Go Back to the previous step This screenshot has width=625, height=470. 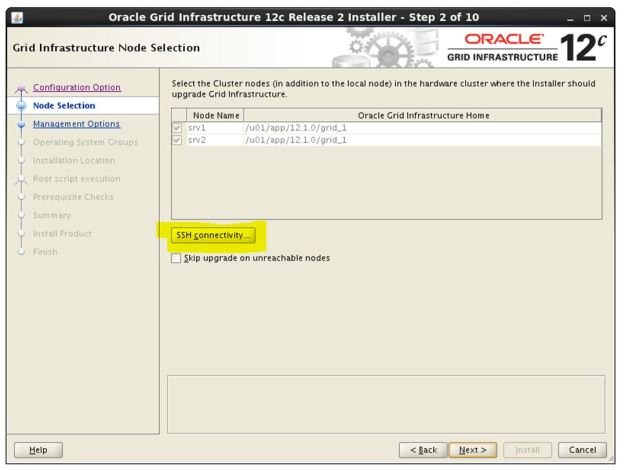pos(419,450)
